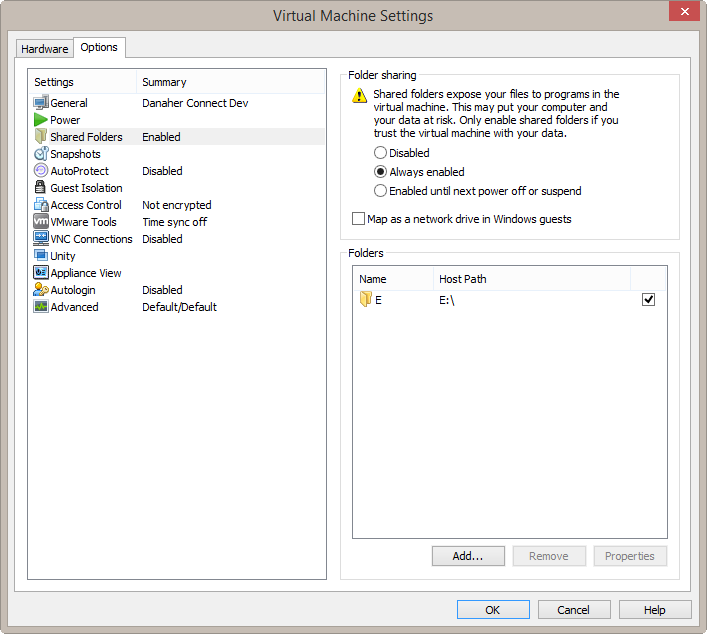Select the AutoProtect row label
The width and height of the screenshot is (707, 634).
pyautogui.click(x=79, y=171)
